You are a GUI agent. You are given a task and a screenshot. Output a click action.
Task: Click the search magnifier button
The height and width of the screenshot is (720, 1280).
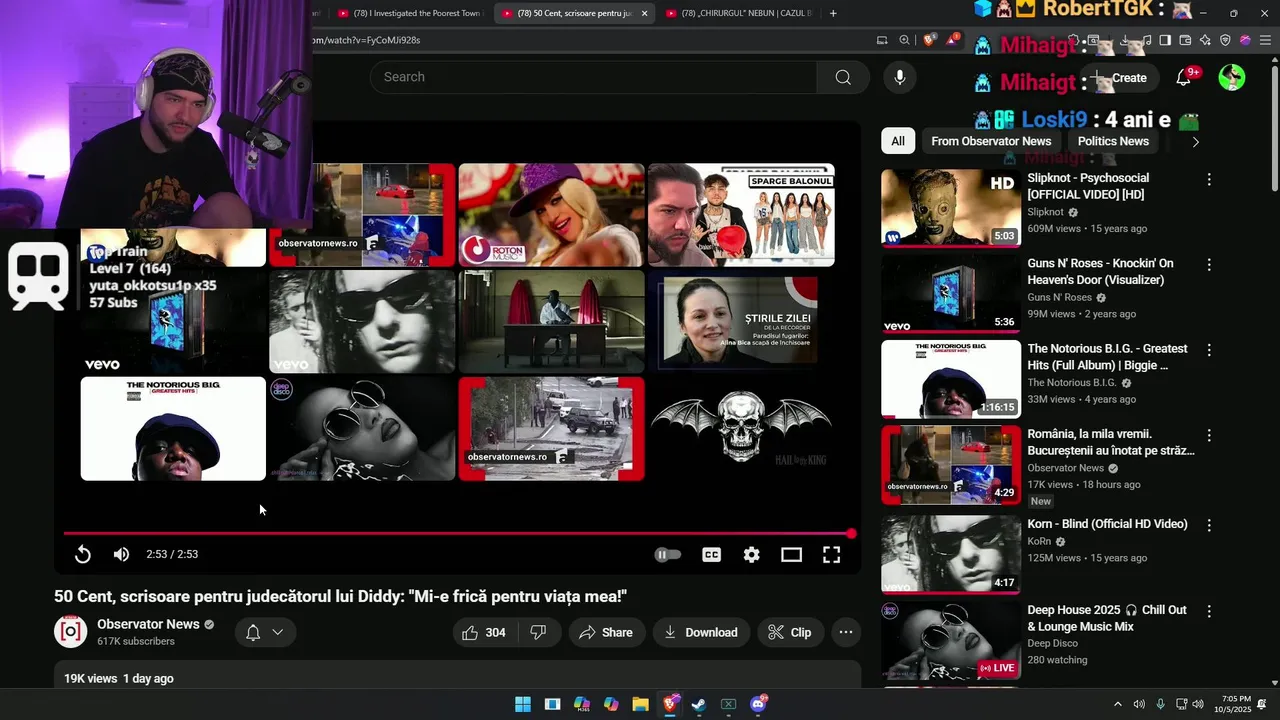843,77
